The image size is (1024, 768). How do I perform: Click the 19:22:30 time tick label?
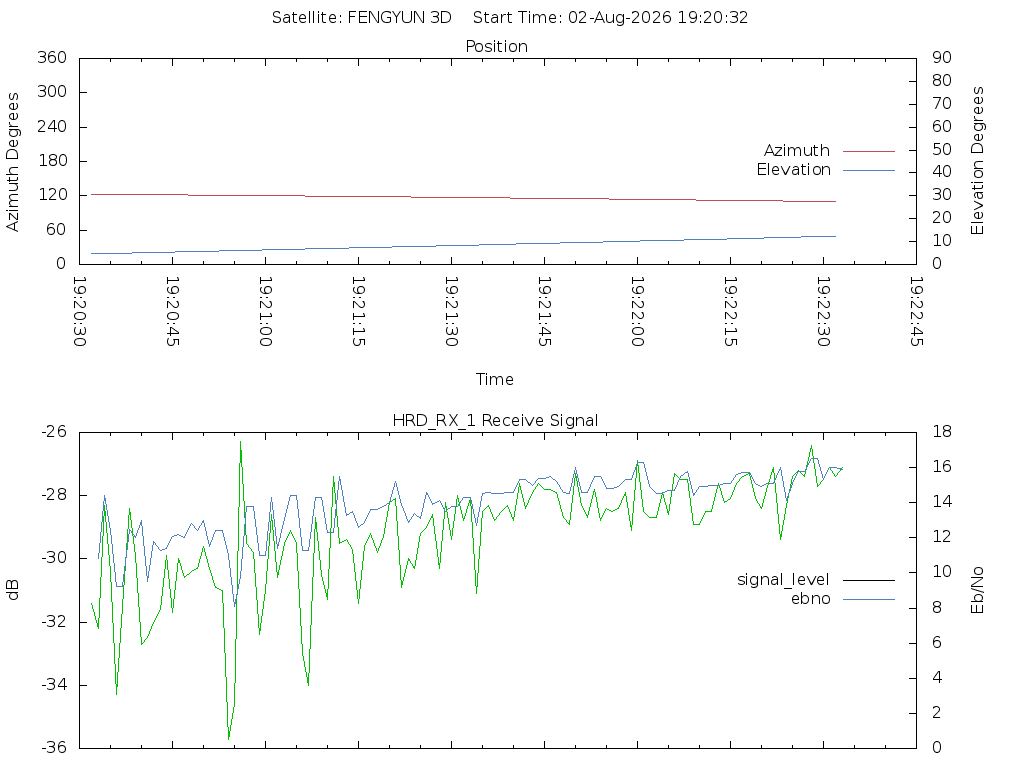tap(824, 312)
